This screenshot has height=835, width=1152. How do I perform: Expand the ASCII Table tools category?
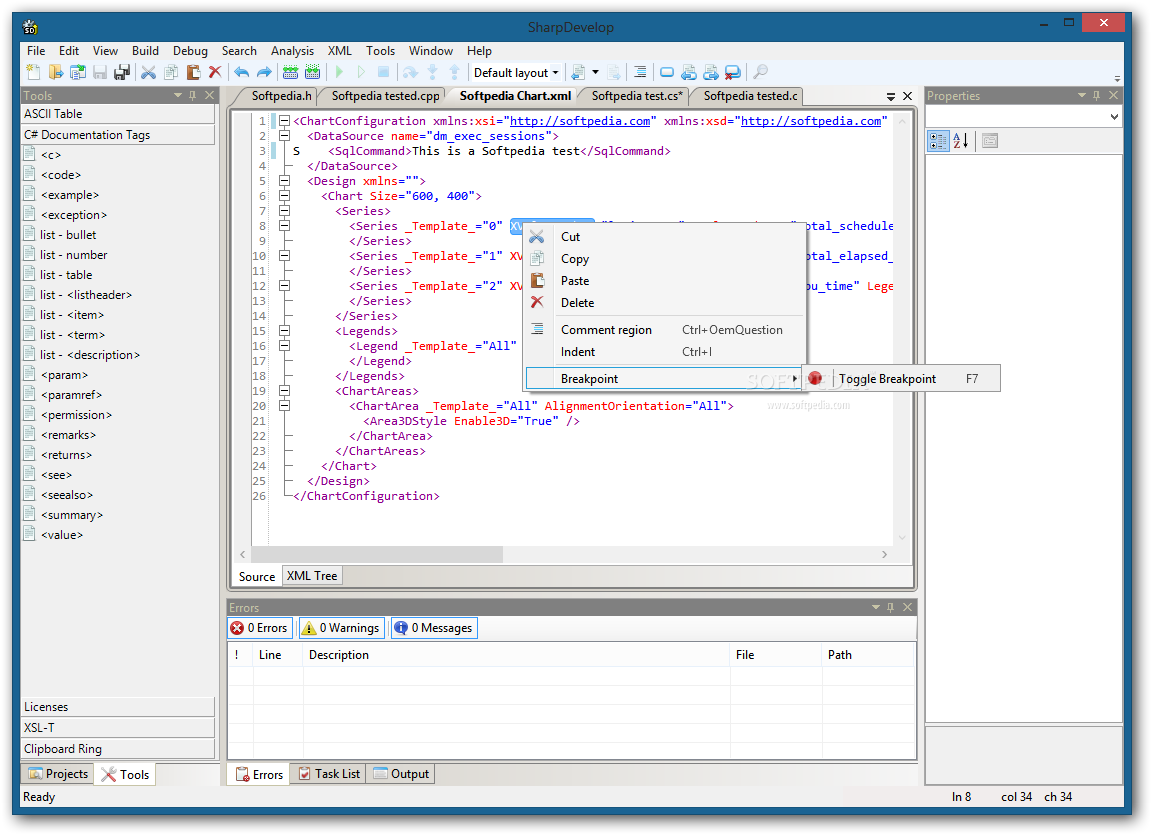click(118, 114)
